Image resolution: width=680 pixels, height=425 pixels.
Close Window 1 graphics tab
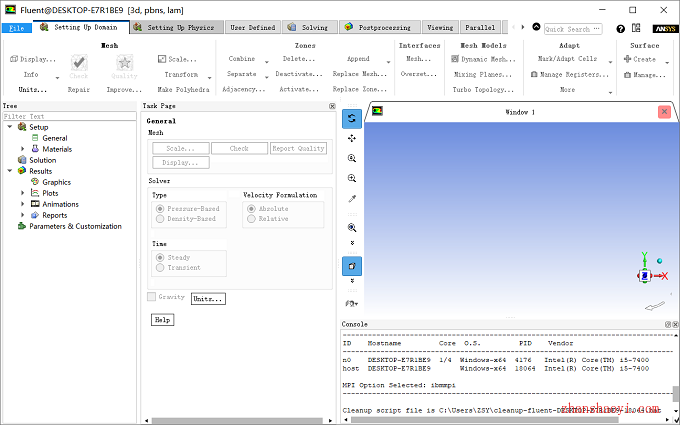point(664,112)
